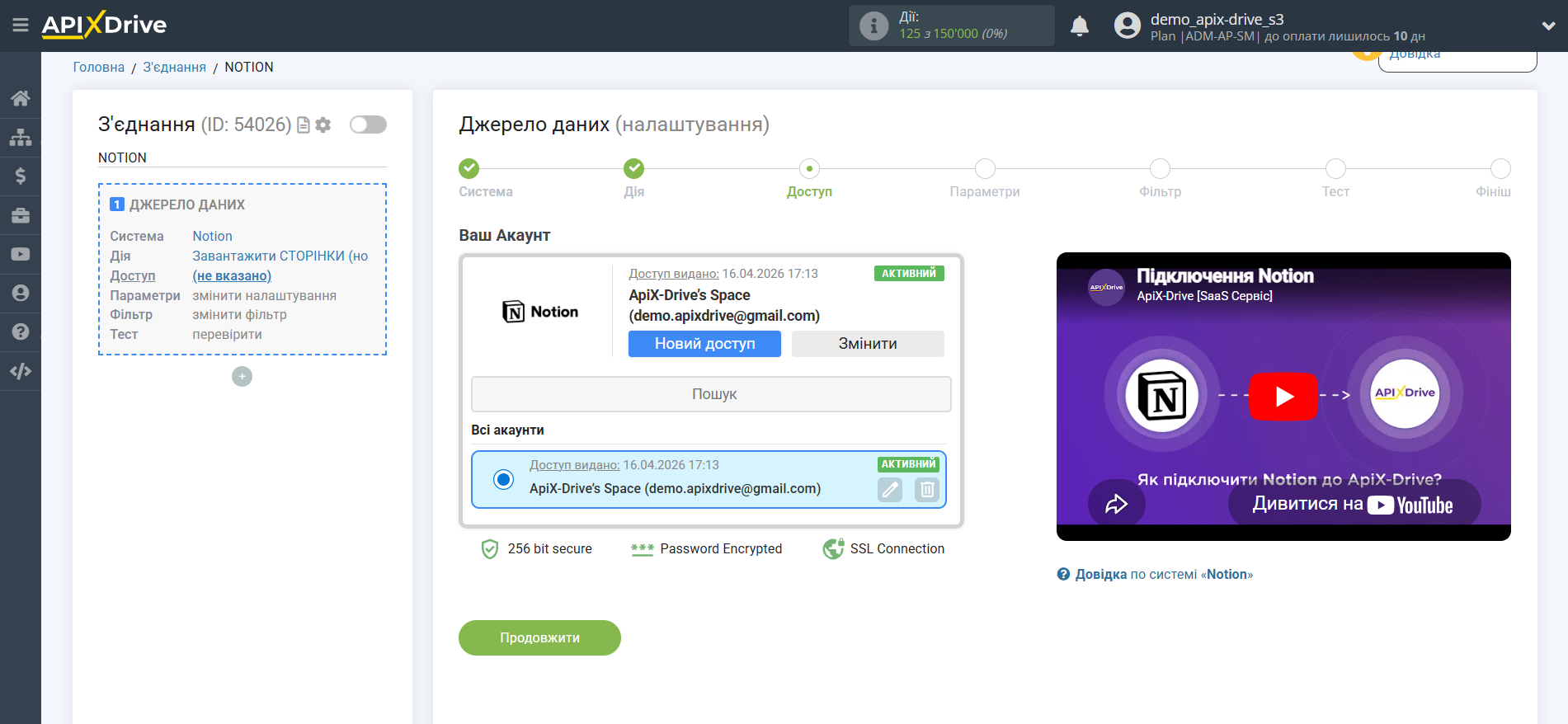This screenshot has height=724, width=1568.
Task: Click the demo_apix-drive_s3 username
Action: click(x=1217, y=19)
